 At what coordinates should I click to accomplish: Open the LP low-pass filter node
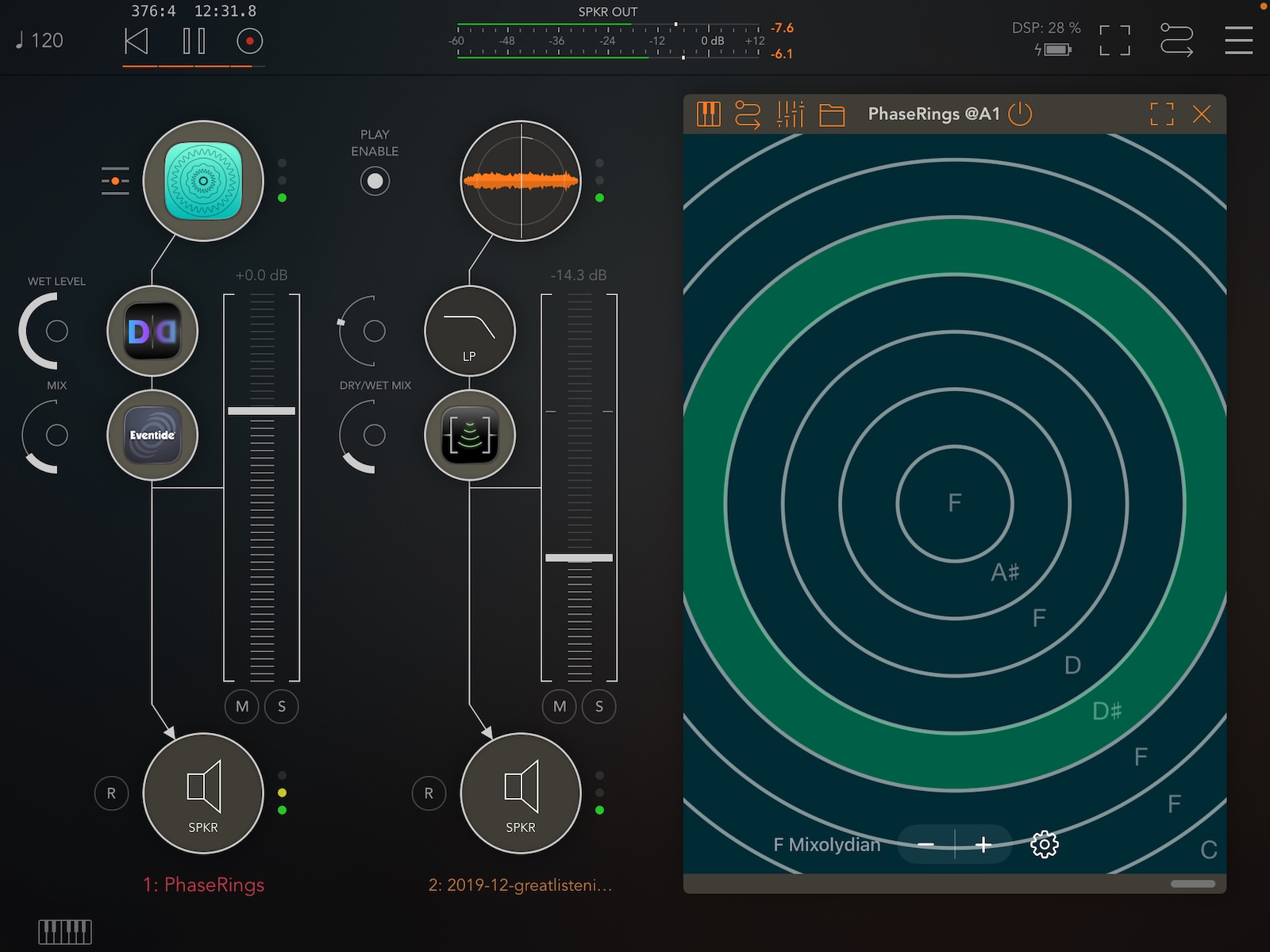[470, 331]
